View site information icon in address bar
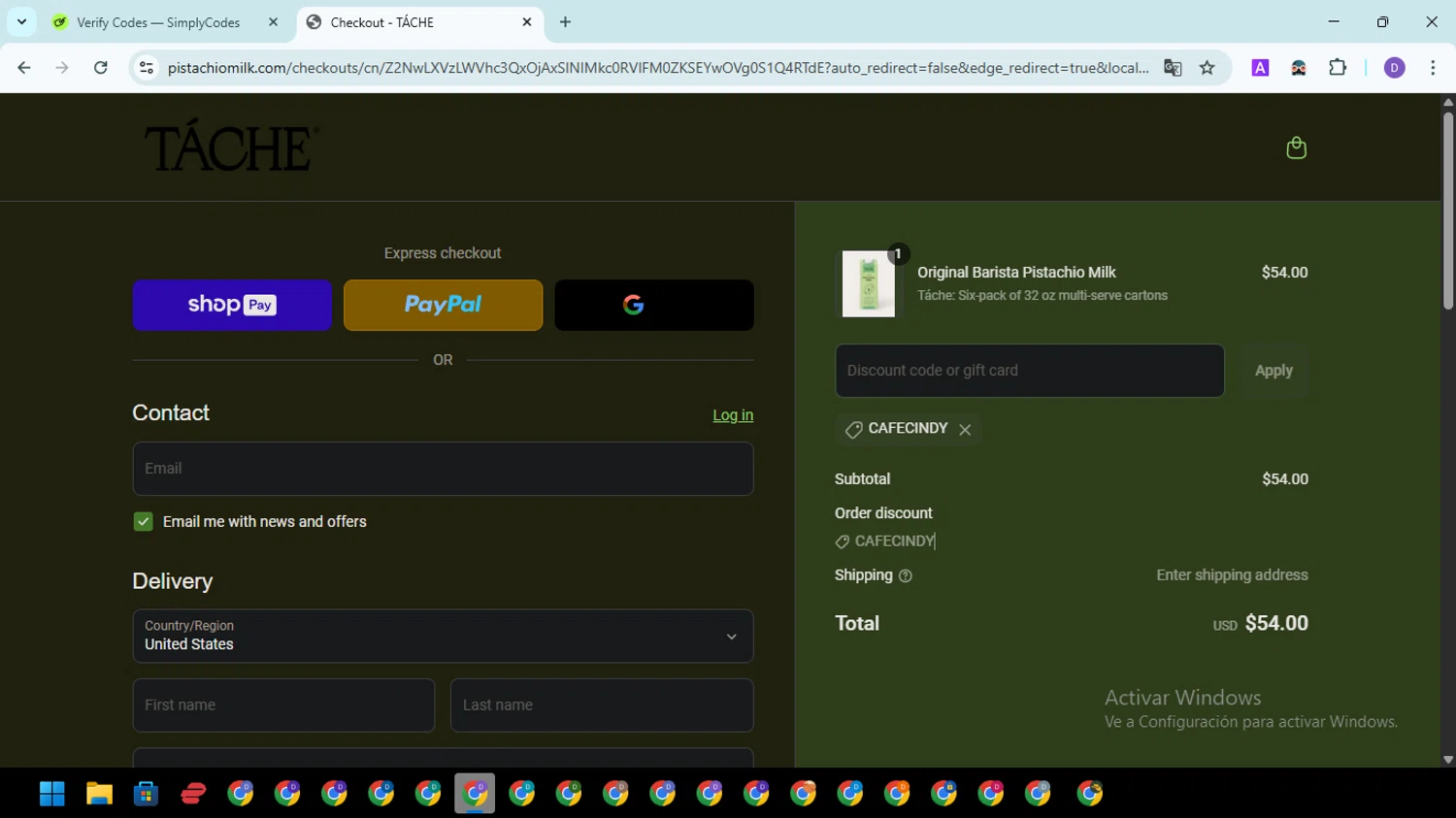 (x=147, y=68)
